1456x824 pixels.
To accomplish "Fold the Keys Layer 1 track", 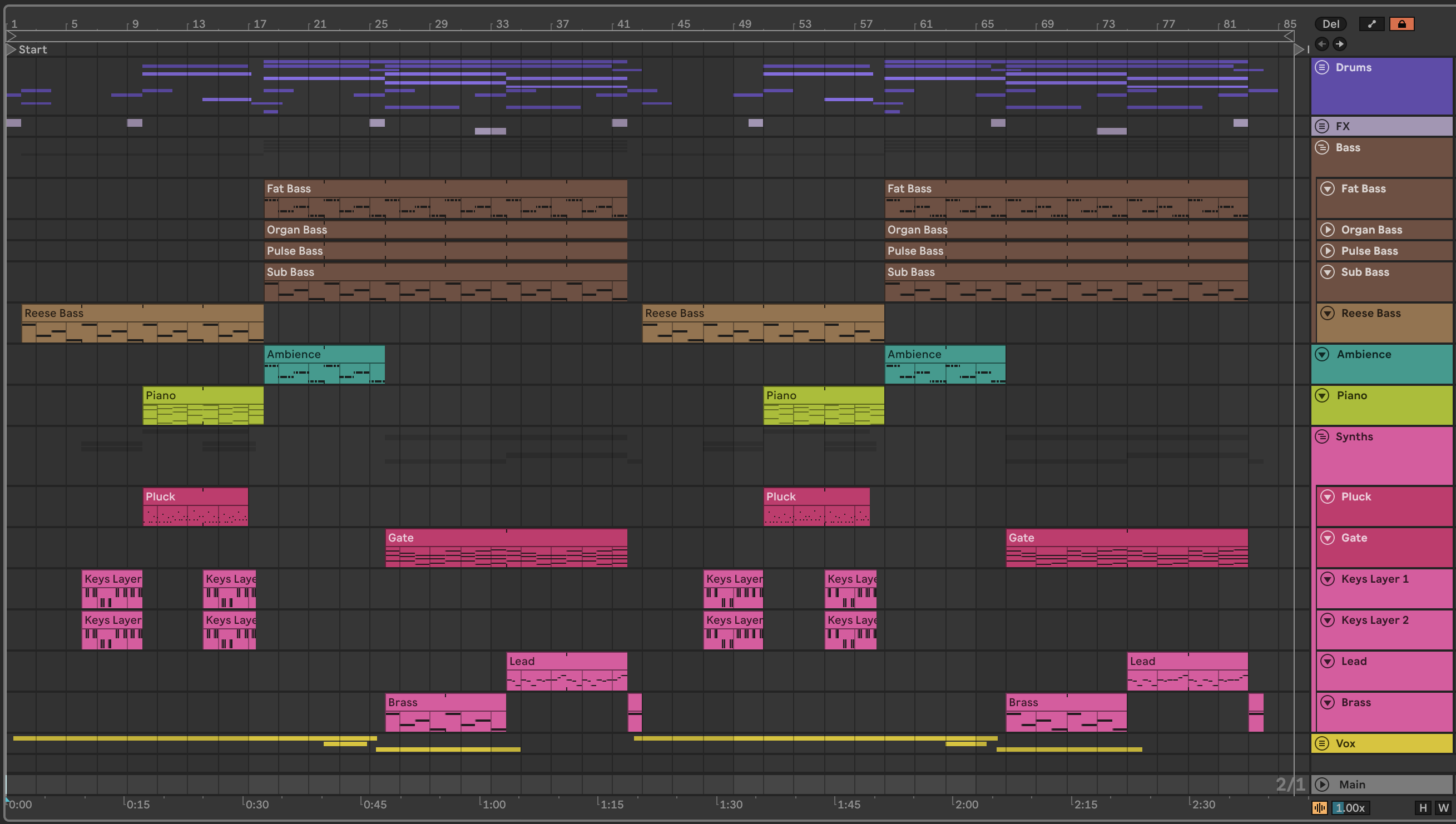I will [1328, 579].
